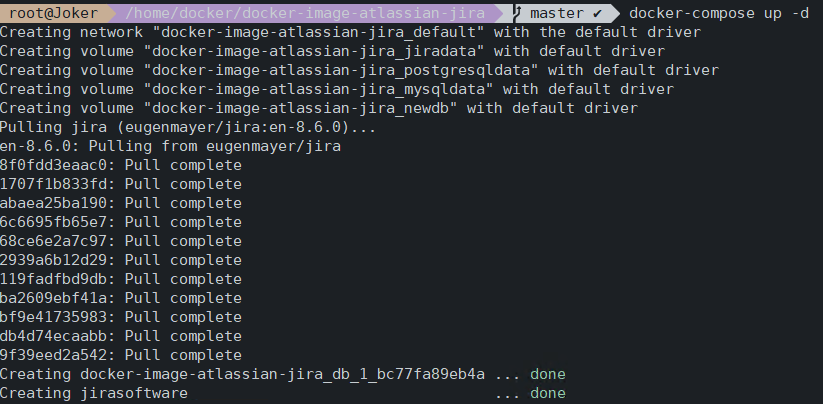Click done status for jirasoftware
The width and height of the screenshot is (823, 404).
pyautogui.click(x=547, y=393)
